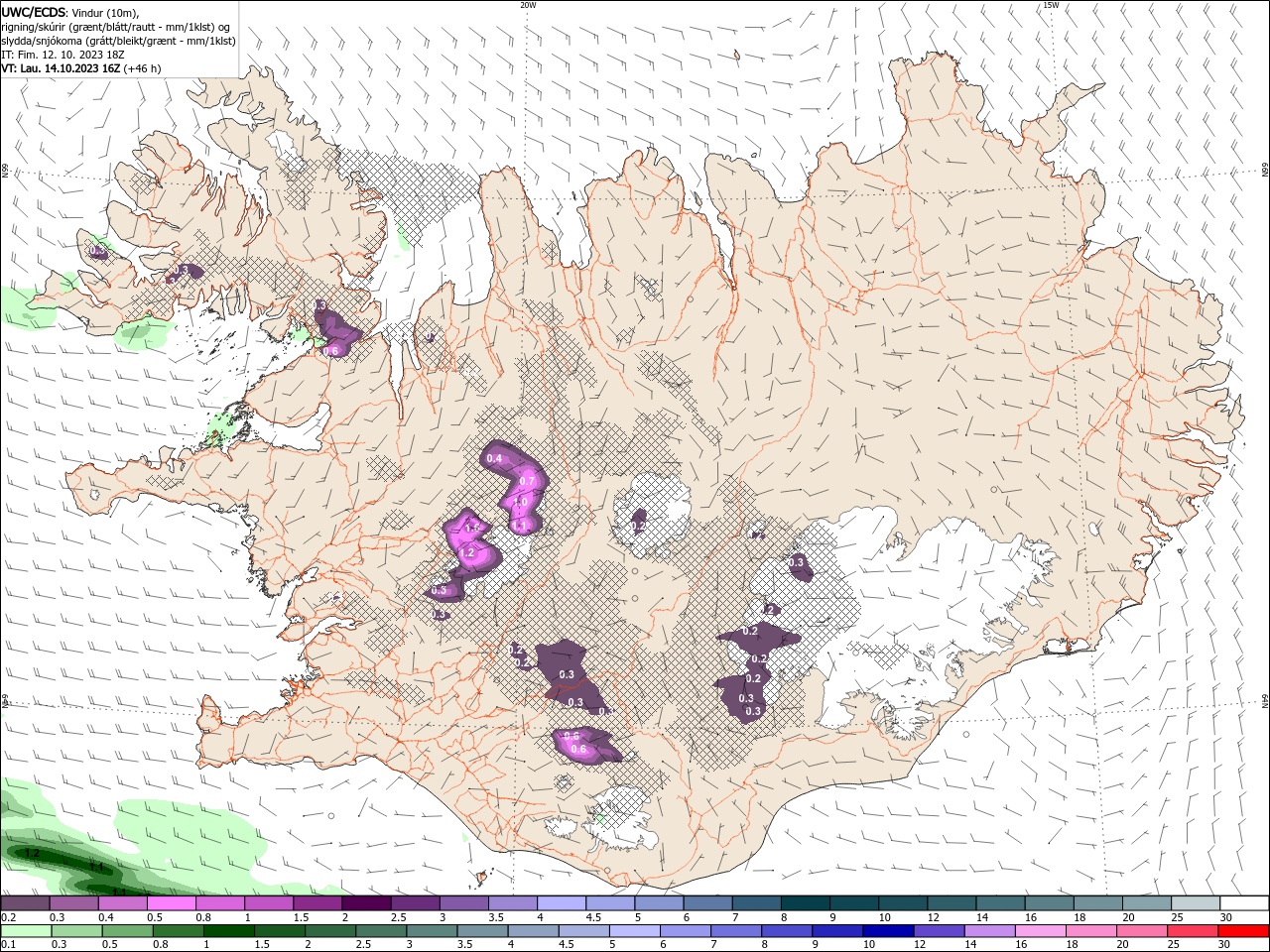The height and width of the screenshot is (952, 1270).
Task: Click the 'VT: Lau. 14.10.2023 16Z (+46 h)' line
Action: pos(81,68)
